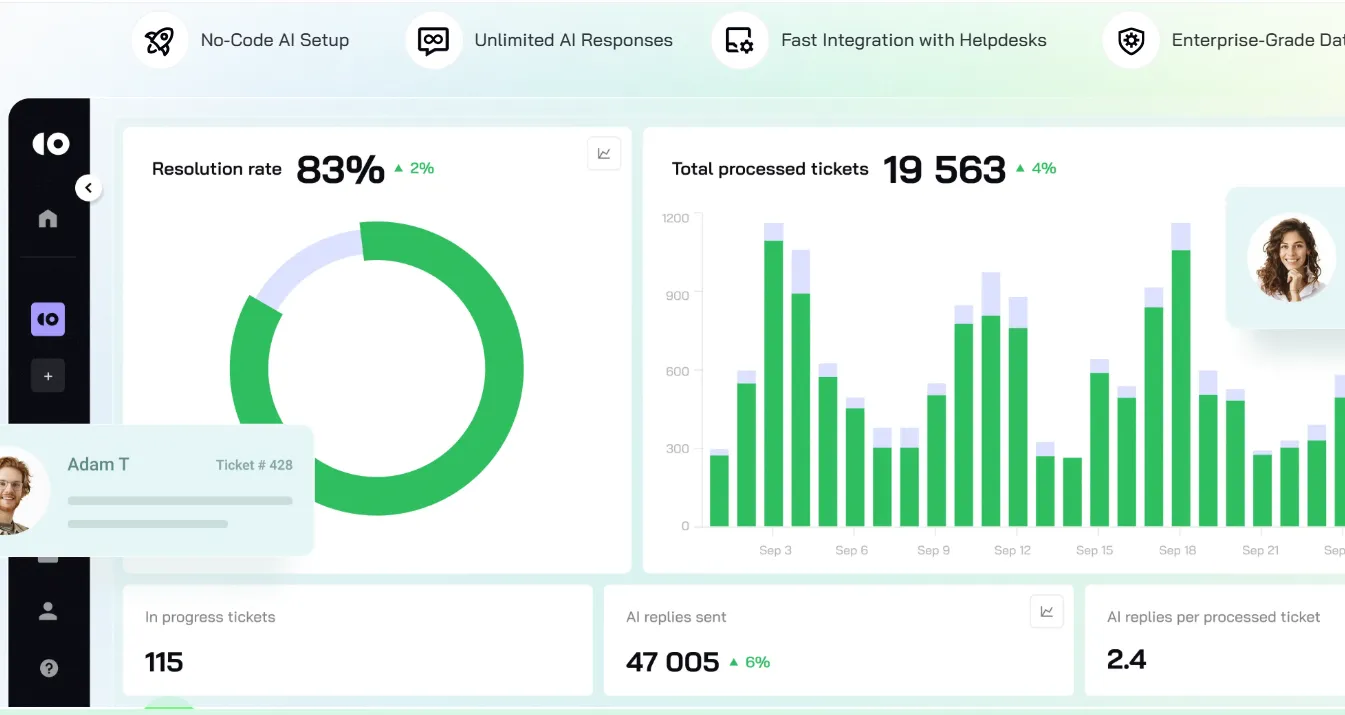Select the Sep 18 label on chart axis

pyautogui.click(x=1177, y=550)
